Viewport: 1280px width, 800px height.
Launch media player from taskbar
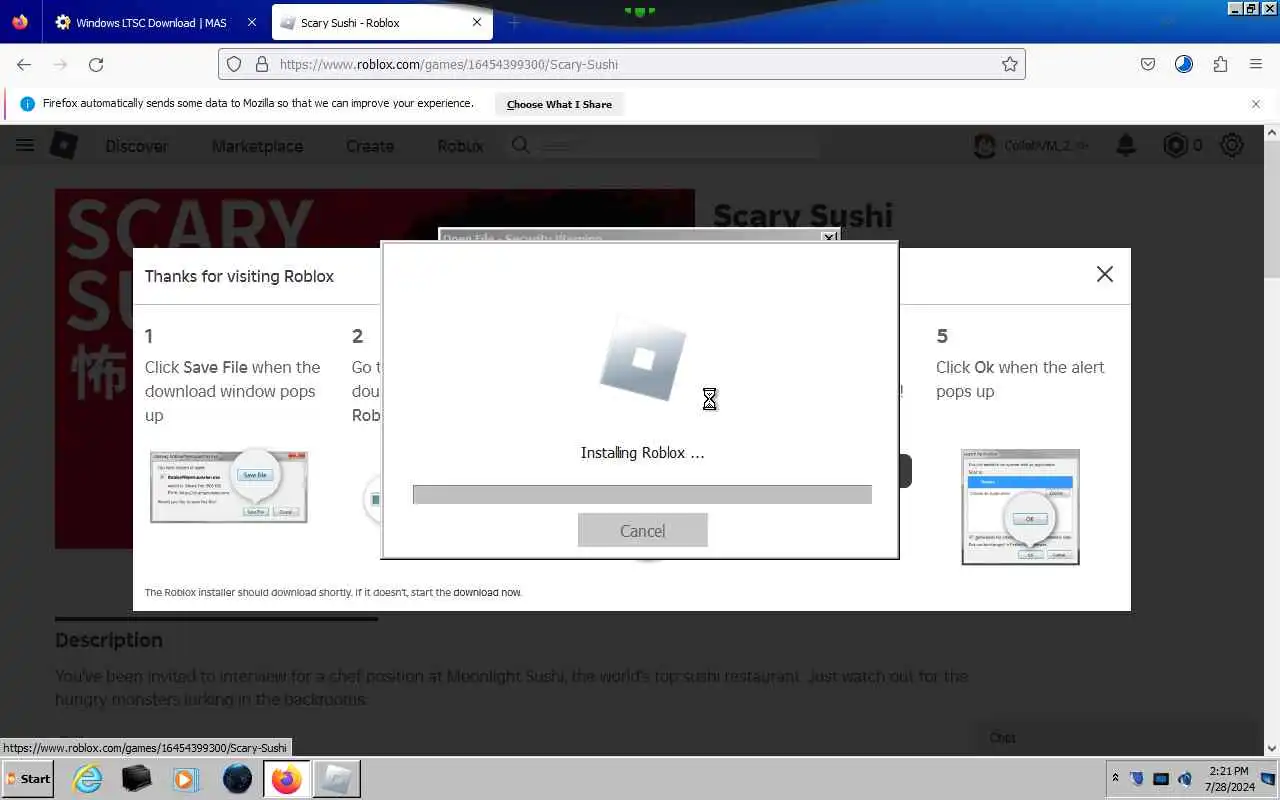[184, 779]
